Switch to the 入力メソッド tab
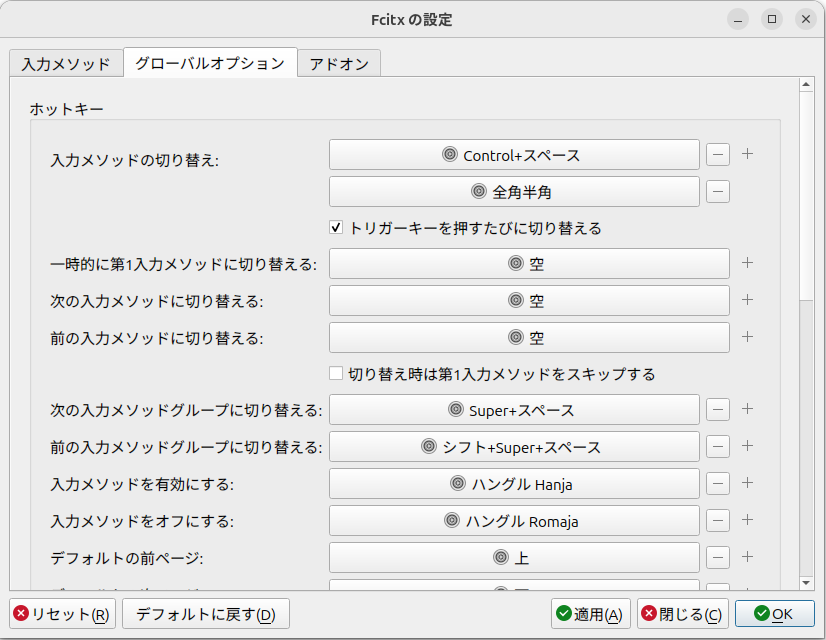Image resolution: width=826 pixels, height=640 pixels. click(x=66, y=63)
